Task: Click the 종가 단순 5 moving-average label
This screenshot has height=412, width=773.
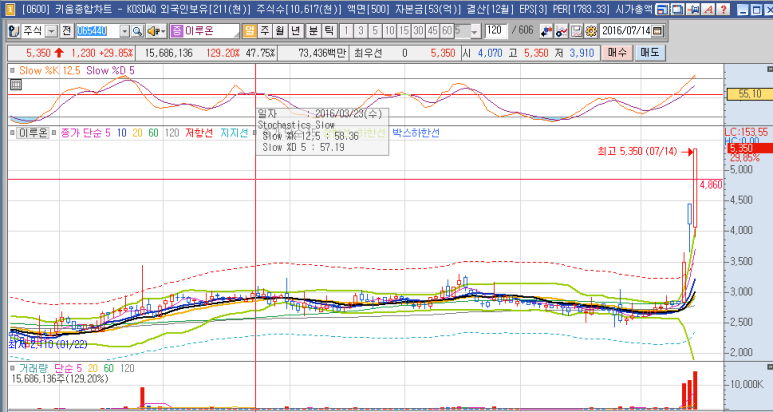Action: 85,133
